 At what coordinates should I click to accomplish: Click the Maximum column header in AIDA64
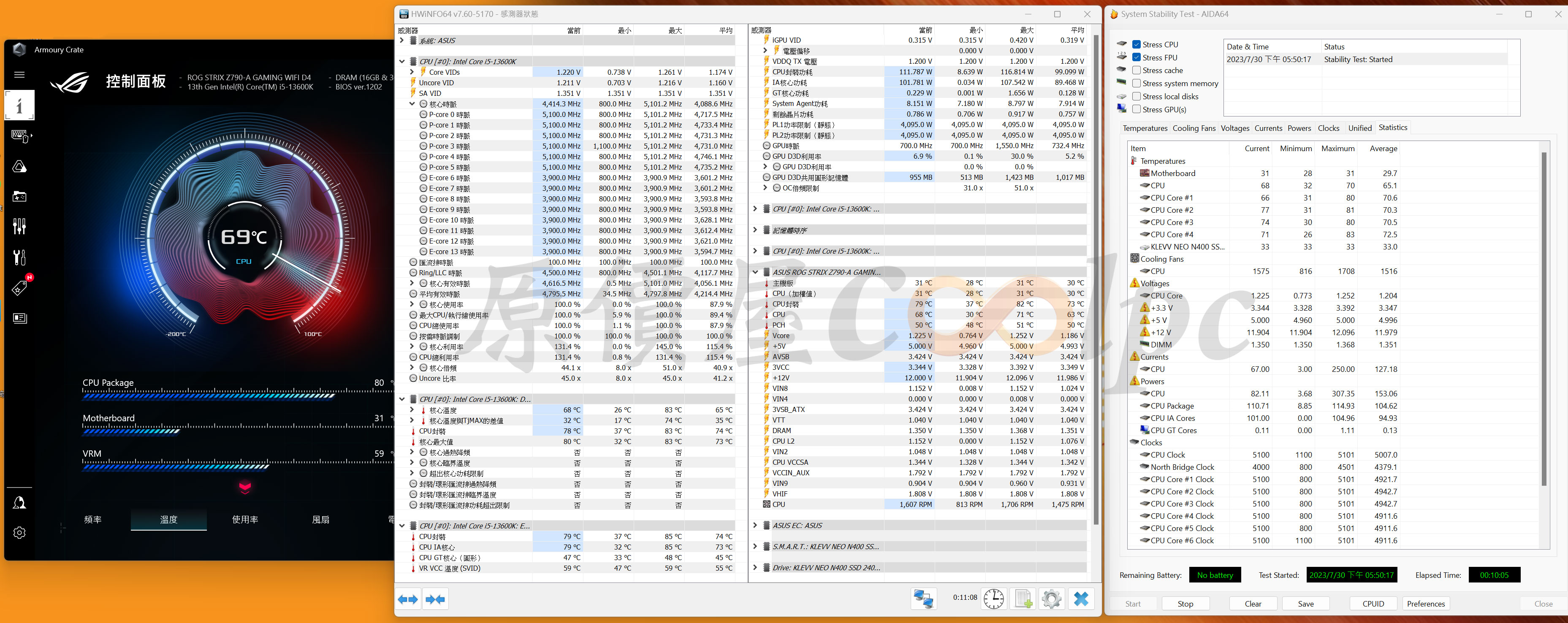[x=1337, y=149]
